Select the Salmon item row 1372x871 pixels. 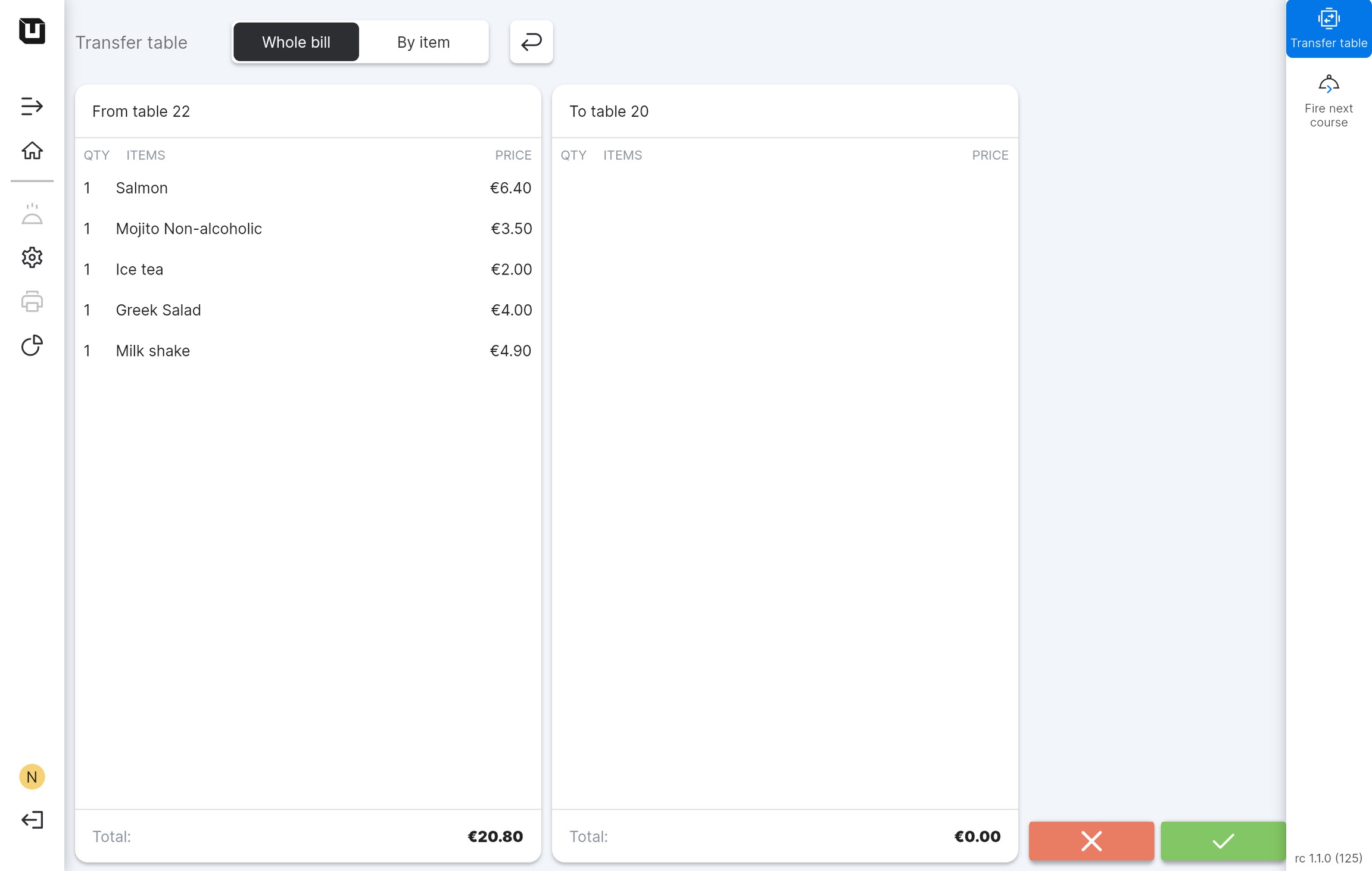tap(308, 188)
